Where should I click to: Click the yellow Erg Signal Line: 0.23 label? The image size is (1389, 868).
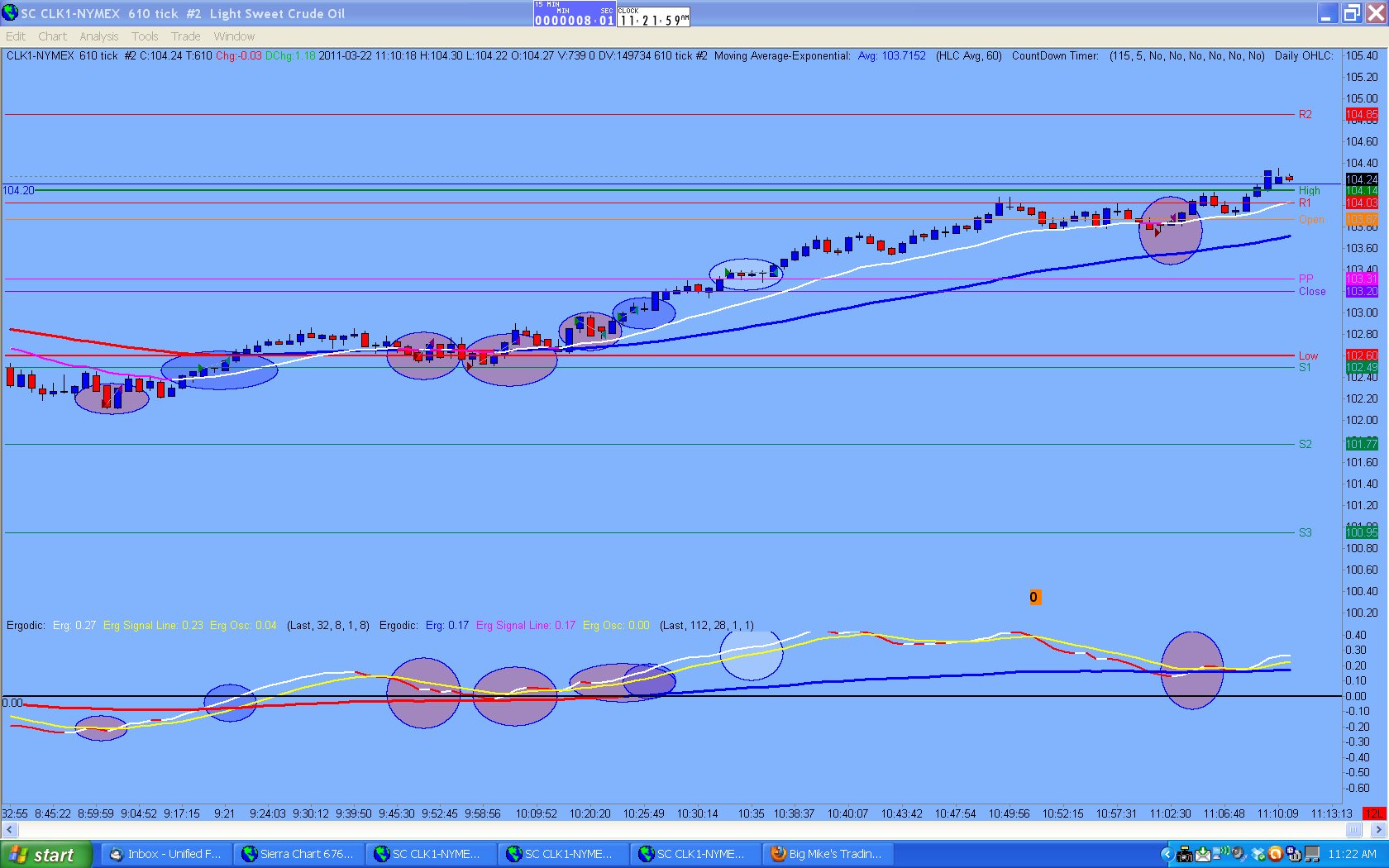(x=153, y=626)
